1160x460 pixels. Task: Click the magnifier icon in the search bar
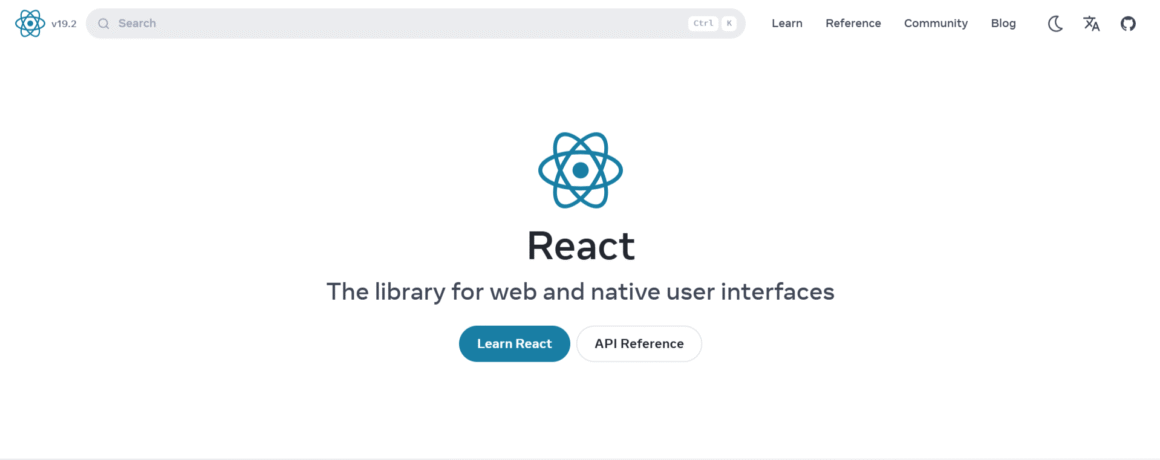click(x=104, y=24)
